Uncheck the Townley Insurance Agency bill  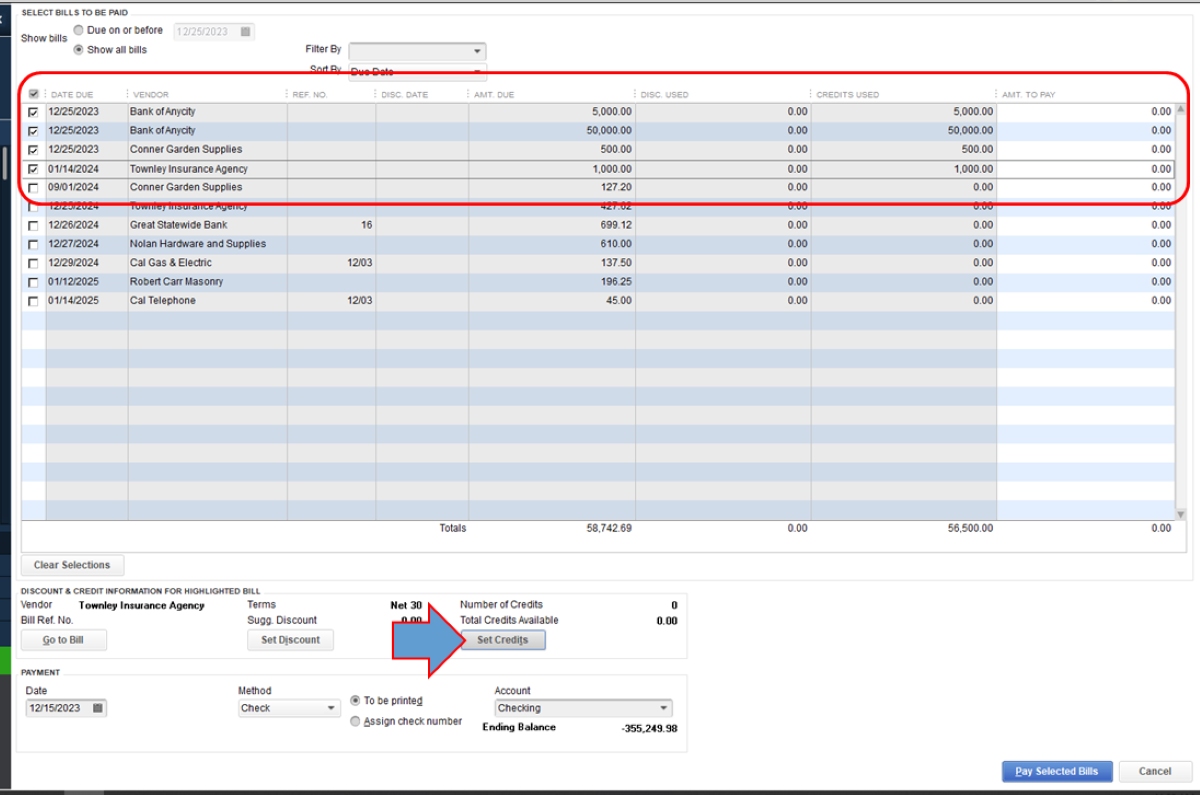[34, 169]
